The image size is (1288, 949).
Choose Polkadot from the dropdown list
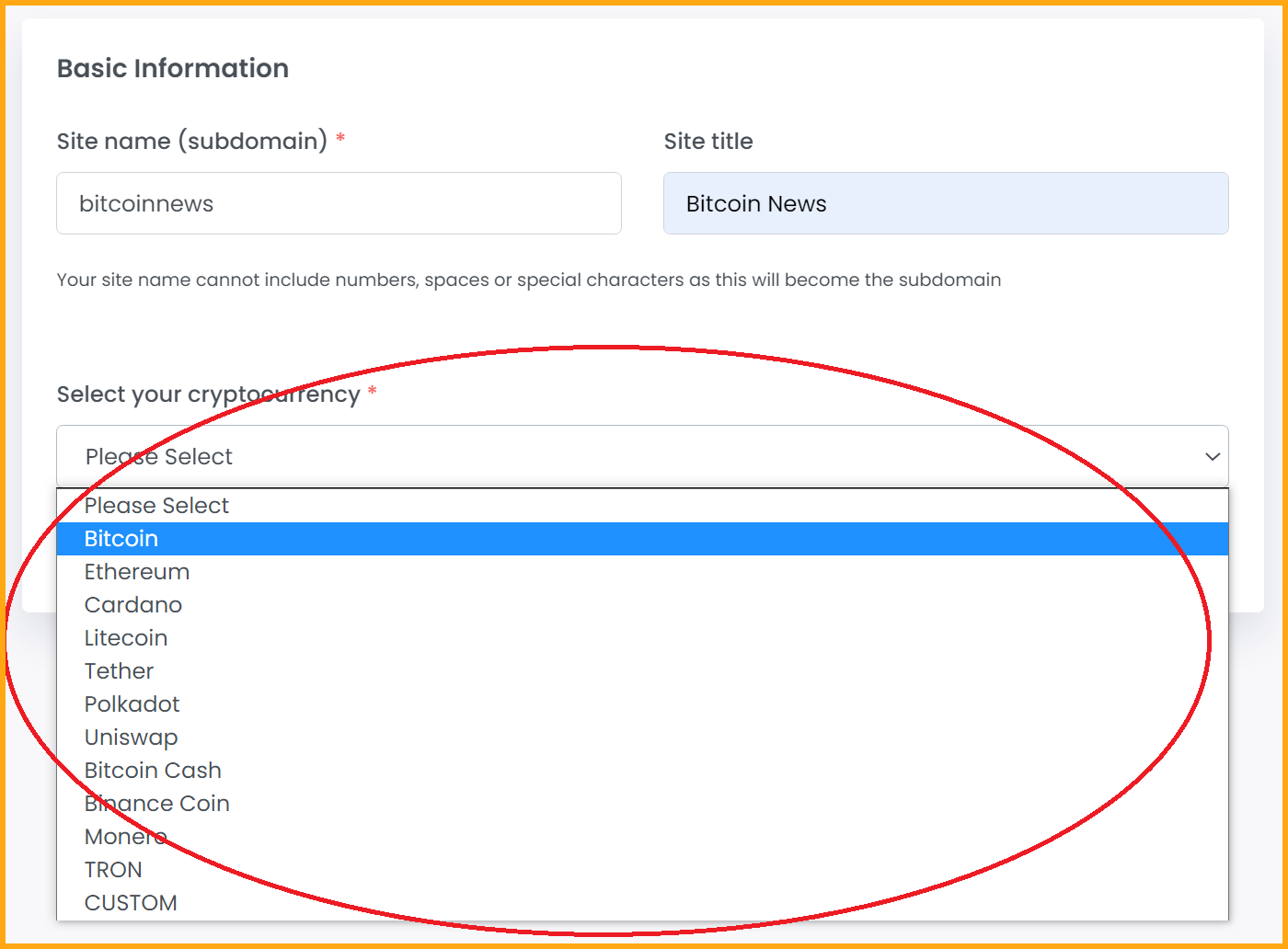coord(642,704)
